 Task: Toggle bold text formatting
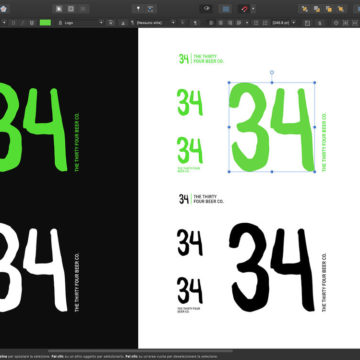13,23
